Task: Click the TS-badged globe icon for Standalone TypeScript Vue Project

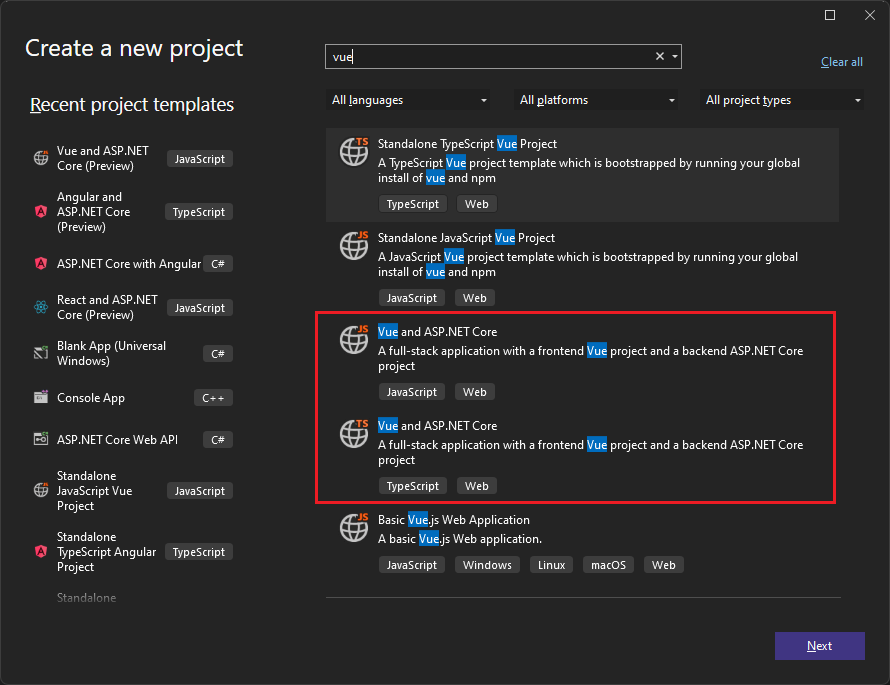Action: [354, 151]
